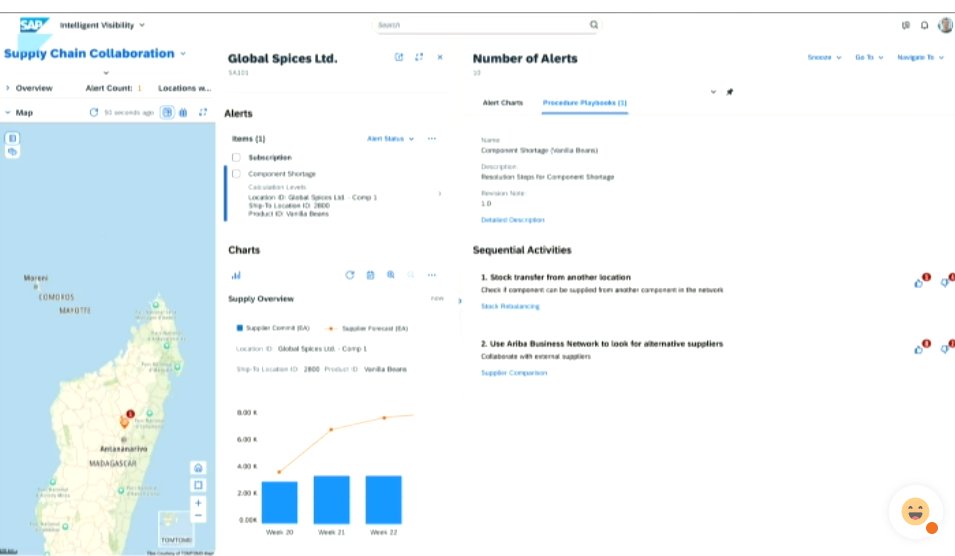Dislike the Ariba Business Network activity
The image size is (955, 556).
coord(945,349)
